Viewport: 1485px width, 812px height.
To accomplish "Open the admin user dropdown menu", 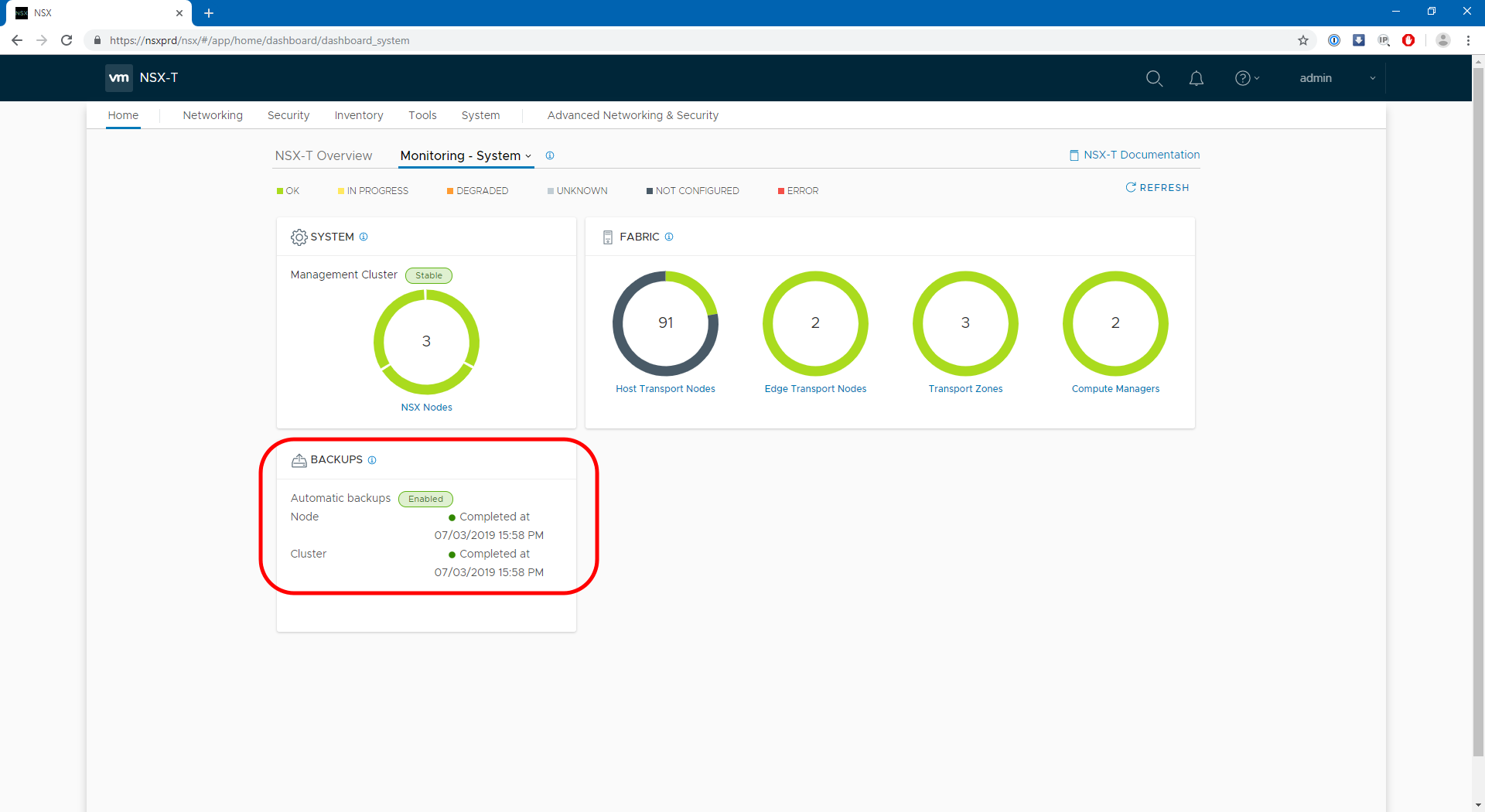I will pos(1336,78).
